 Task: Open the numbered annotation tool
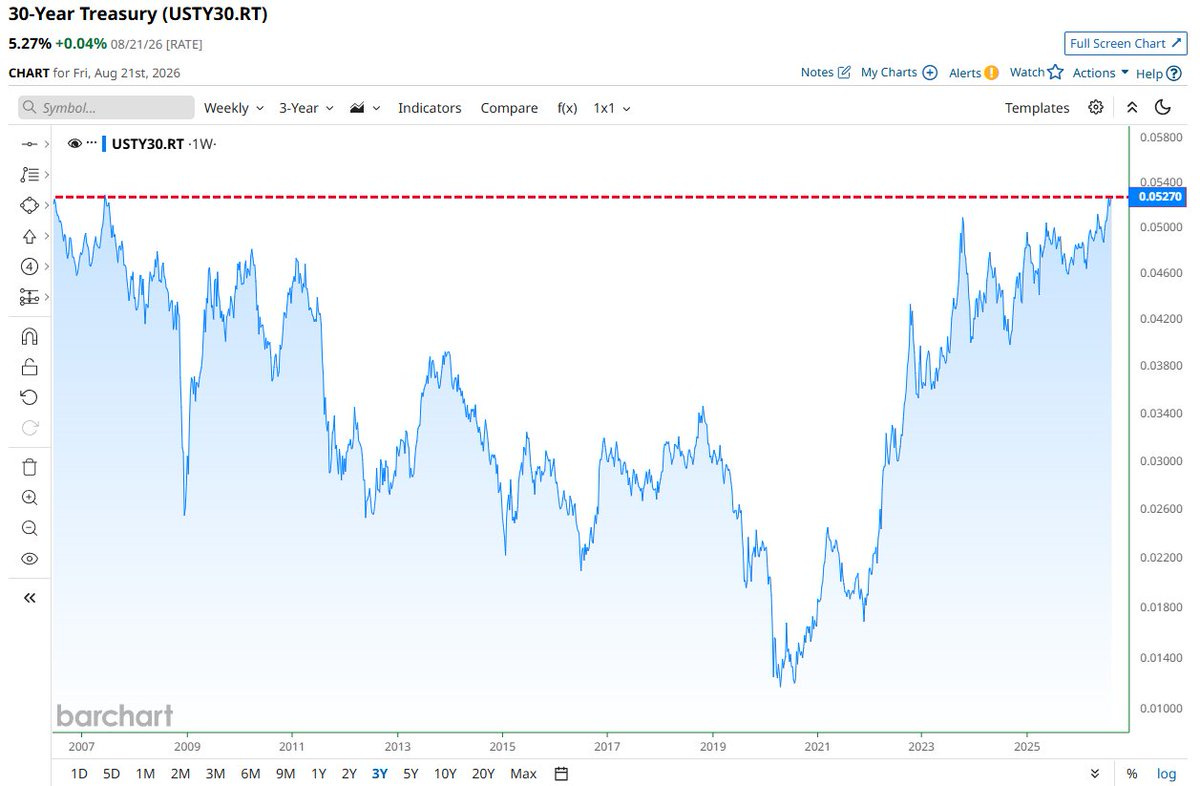pos(29,266)
